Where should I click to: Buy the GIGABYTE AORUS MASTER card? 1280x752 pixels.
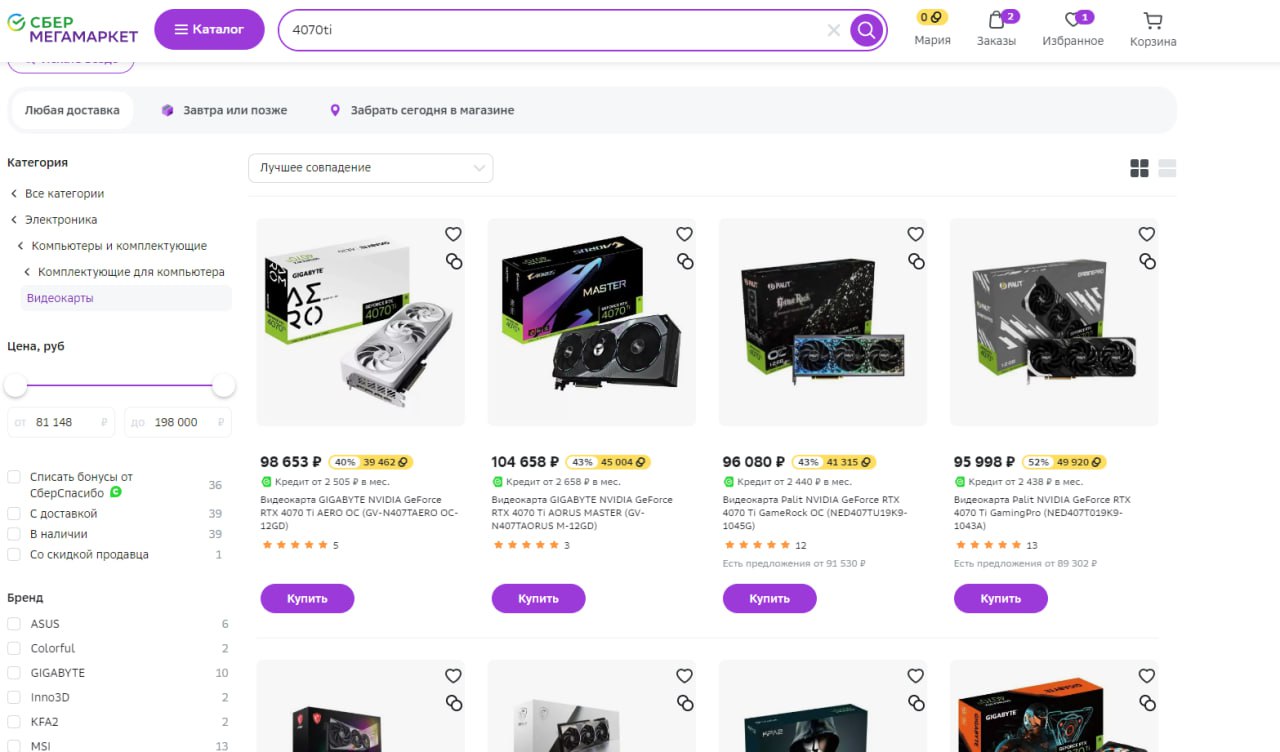[x=538, y=599]
